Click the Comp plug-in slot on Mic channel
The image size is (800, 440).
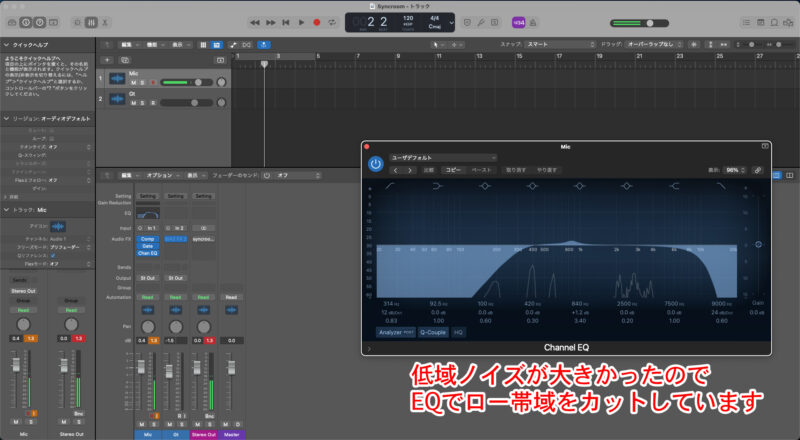coord(147,239)
